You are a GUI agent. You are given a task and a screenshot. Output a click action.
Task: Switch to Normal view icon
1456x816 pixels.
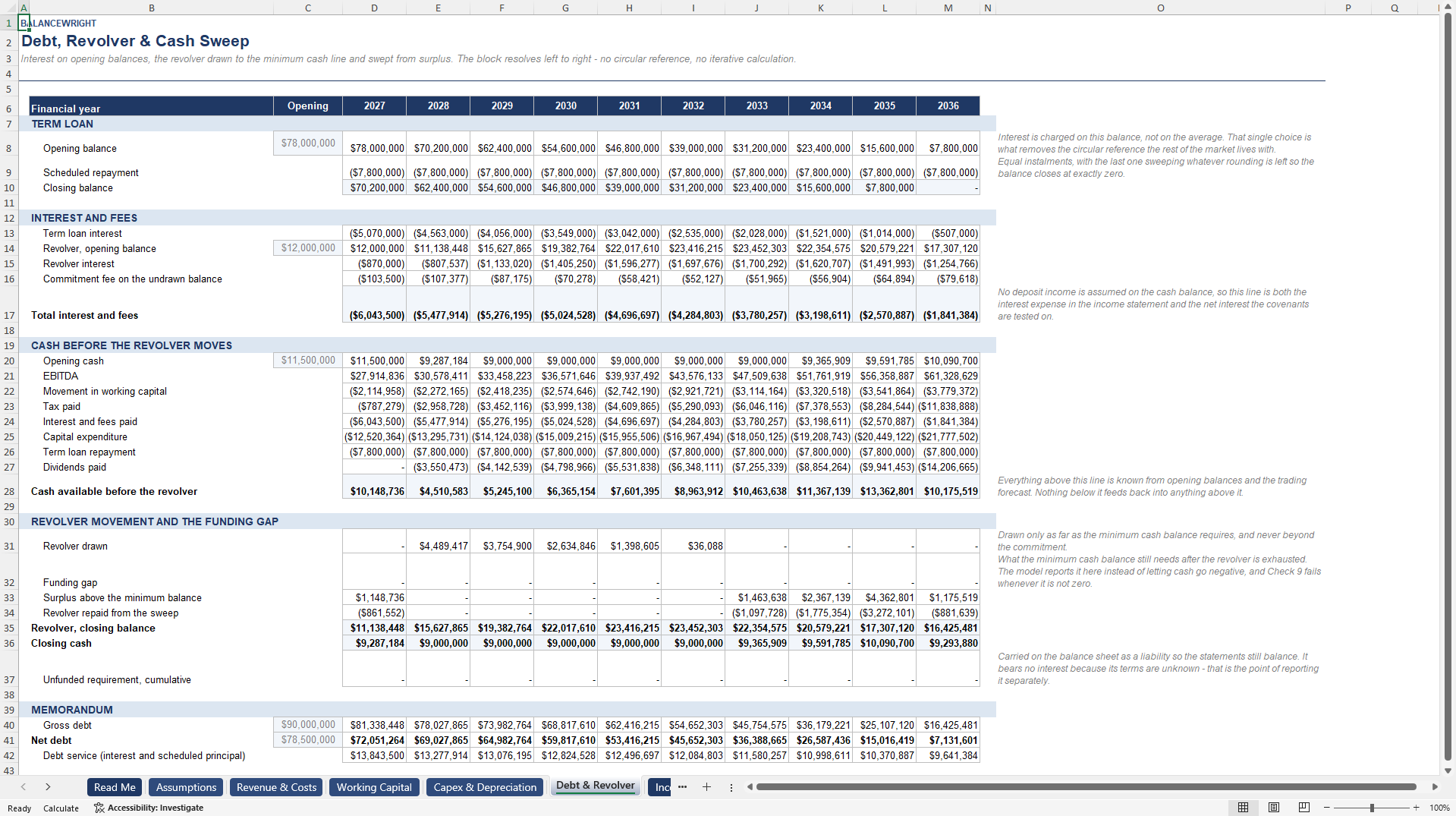[x=1243, y=808]
